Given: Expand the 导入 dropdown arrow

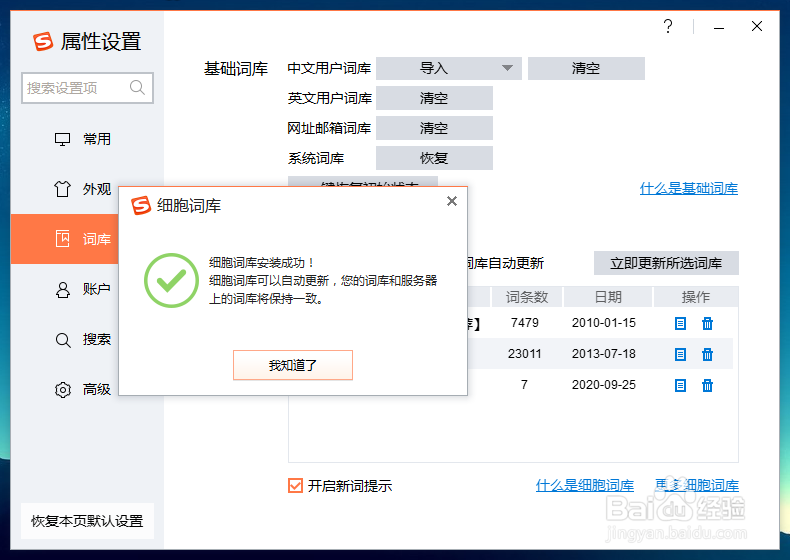Looking at the screenshot, I should point(507,68).
